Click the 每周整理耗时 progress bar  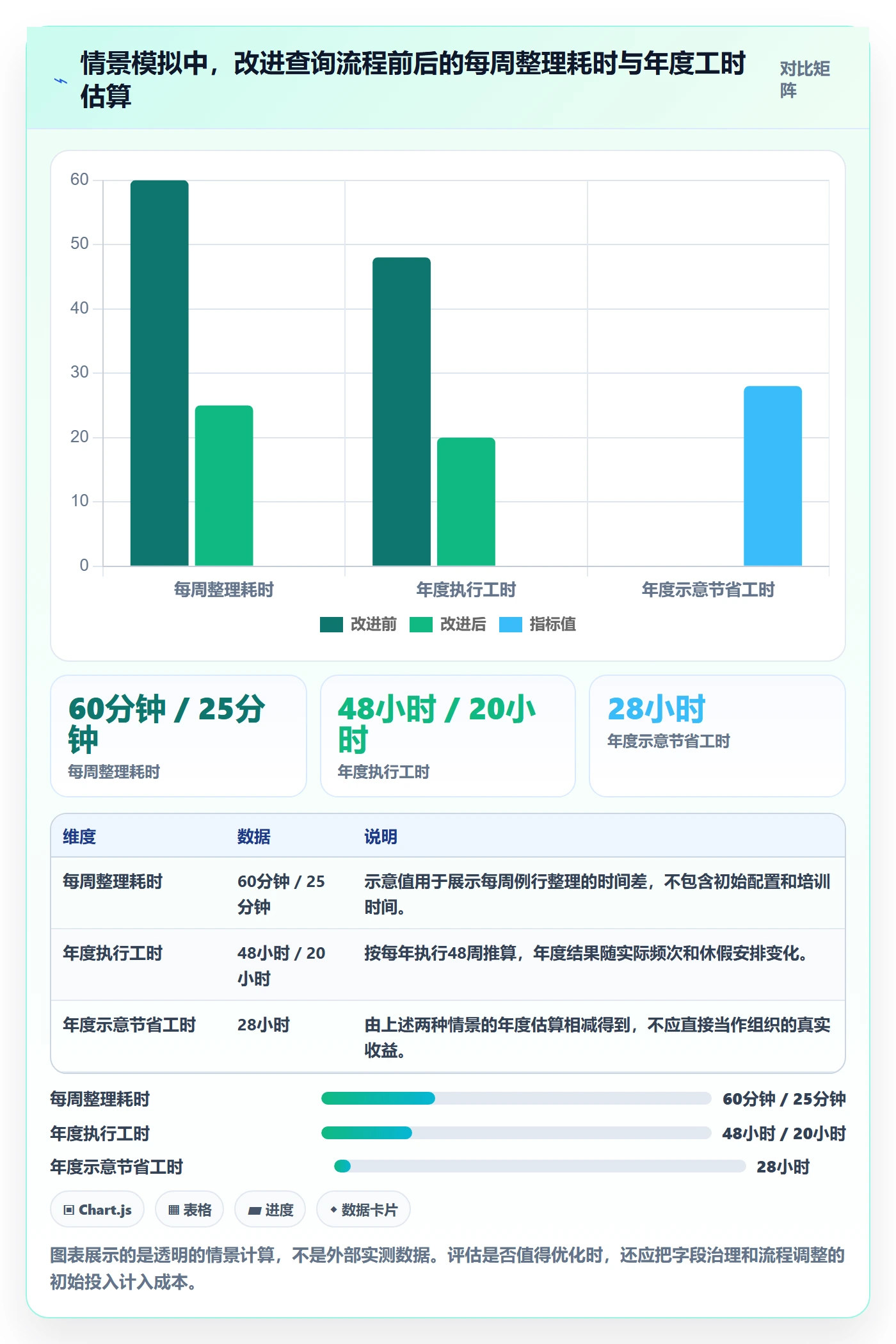click(x=516, y=1099)
